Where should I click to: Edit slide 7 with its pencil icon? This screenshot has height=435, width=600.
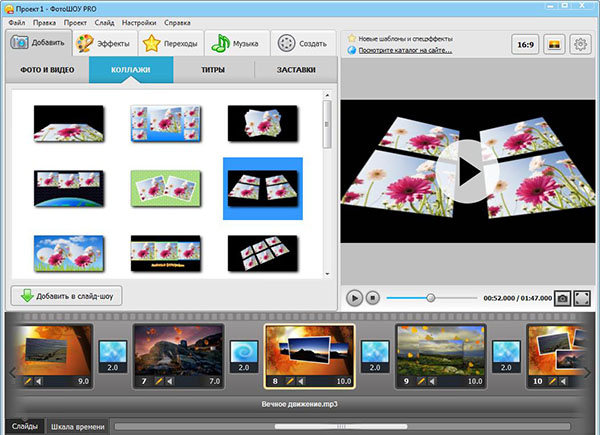coord(159,381)
